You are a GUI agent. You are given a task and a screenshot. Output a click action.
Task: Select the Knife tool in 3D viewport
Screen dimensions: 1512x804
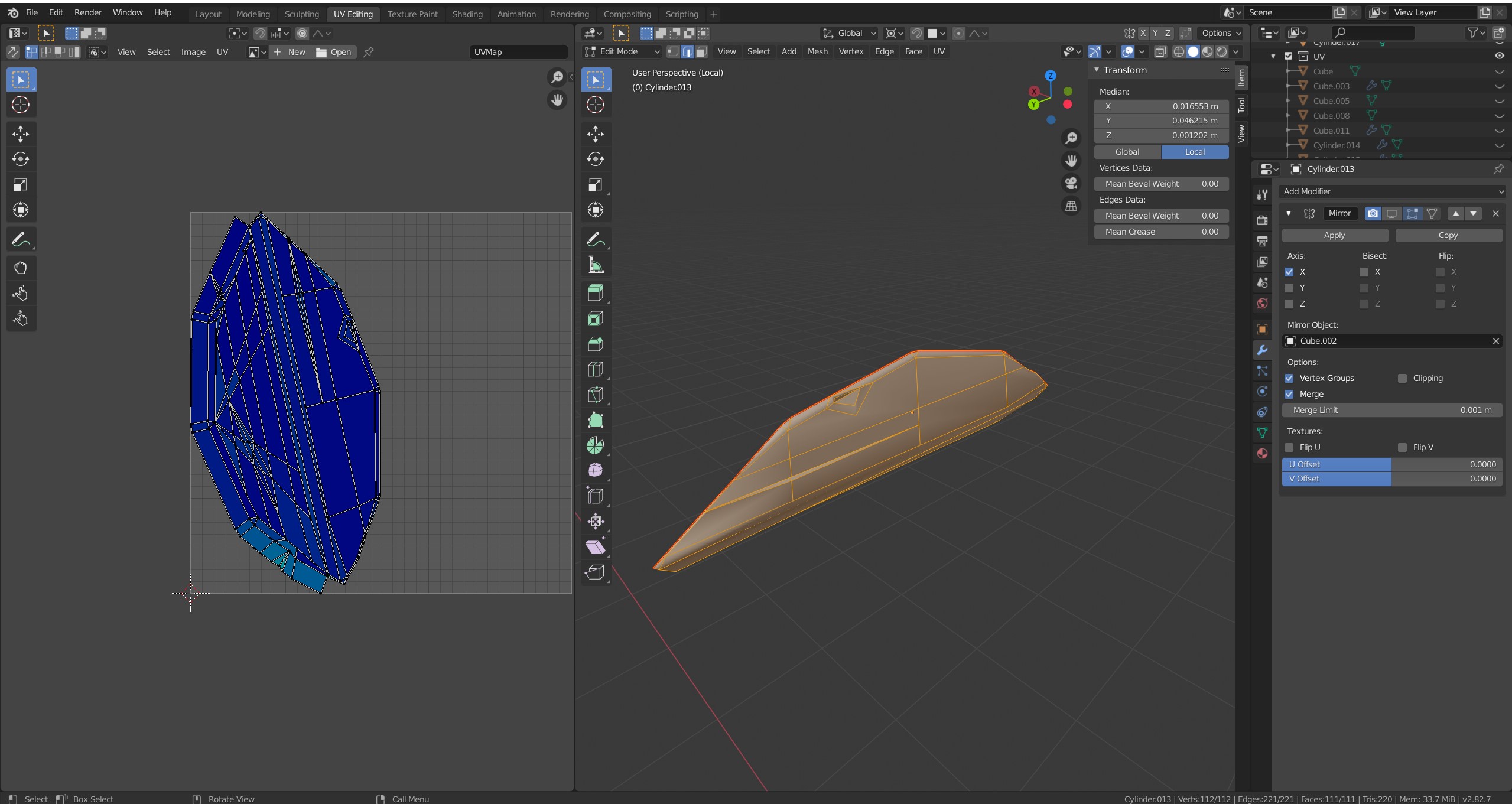click(x=595, y=395)
